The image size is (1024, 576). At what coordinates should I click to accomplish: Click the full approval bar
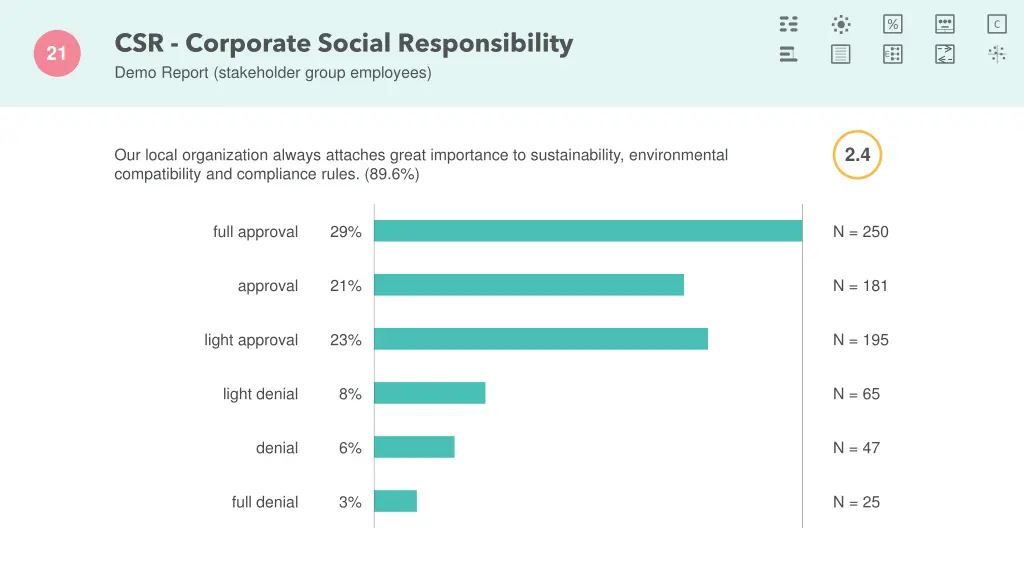pyautogui.click(x=588, y=231)
